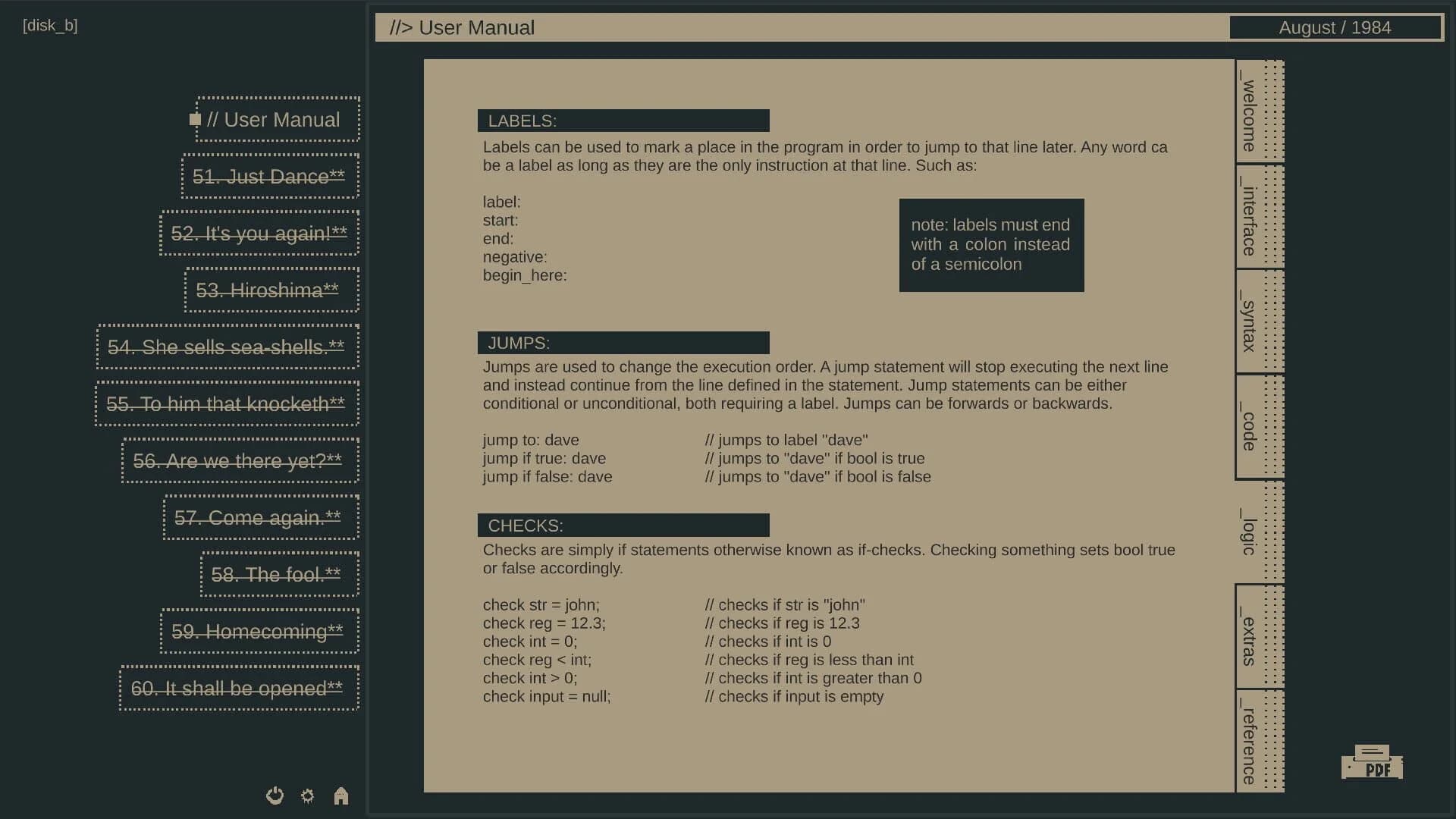Export the manual using the PDF printer icon

[1374, 762]
